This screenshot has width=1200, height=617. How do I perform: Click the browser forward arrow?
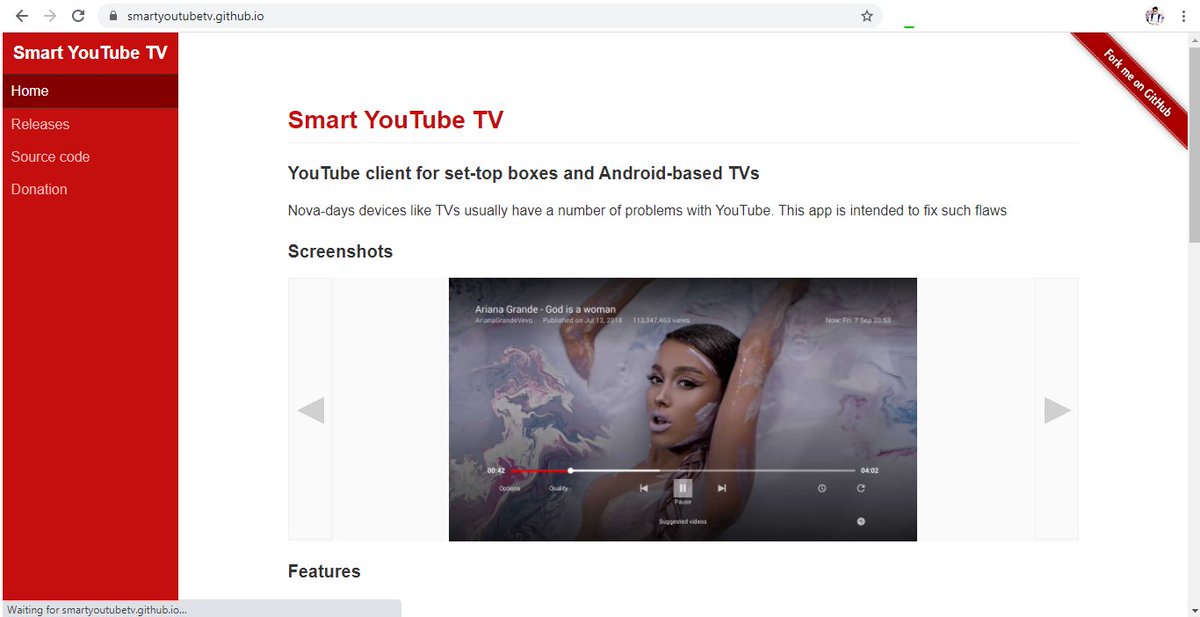tap(50, 16)
